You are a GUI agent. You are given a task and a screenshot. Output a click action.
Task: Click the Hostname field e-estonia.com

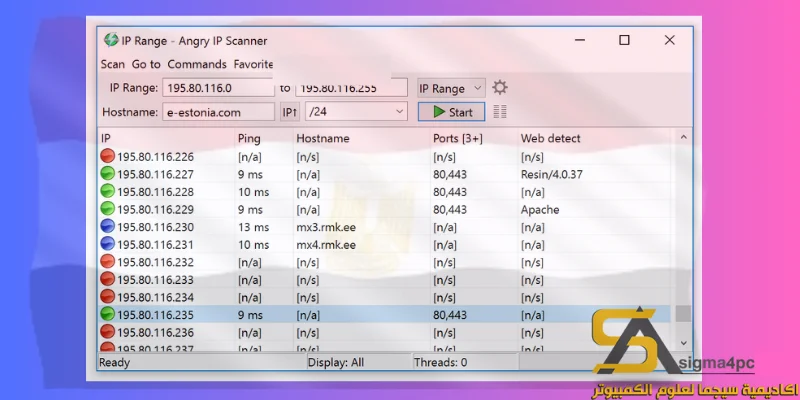click(x=218, y=112)
